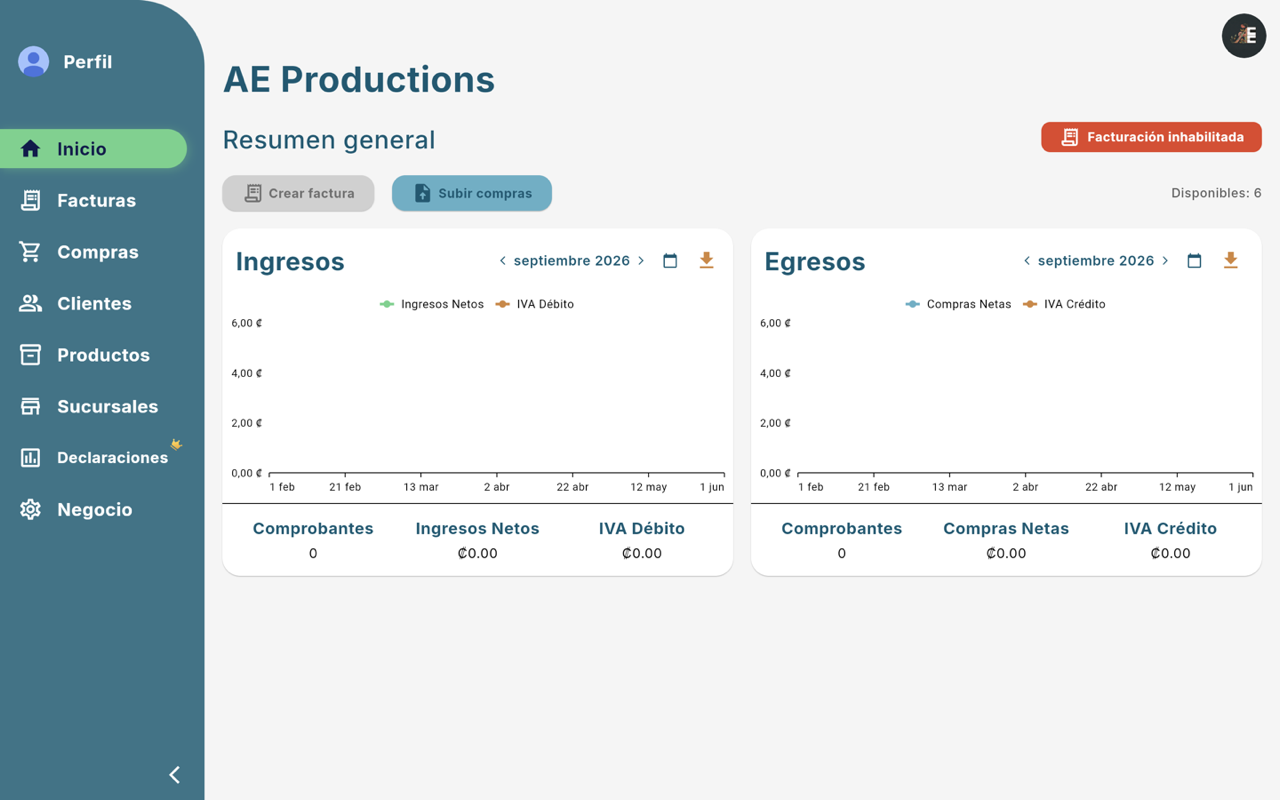Open the Perfil link in sidebar
Screen dimensions: 1280x800
pyautogui.click(x=88, y=62)
